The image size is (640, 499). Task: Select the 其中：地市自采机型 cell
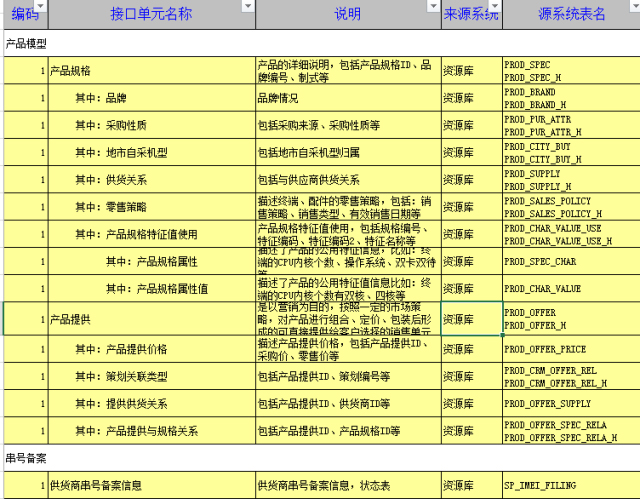(x=152, y=153)
